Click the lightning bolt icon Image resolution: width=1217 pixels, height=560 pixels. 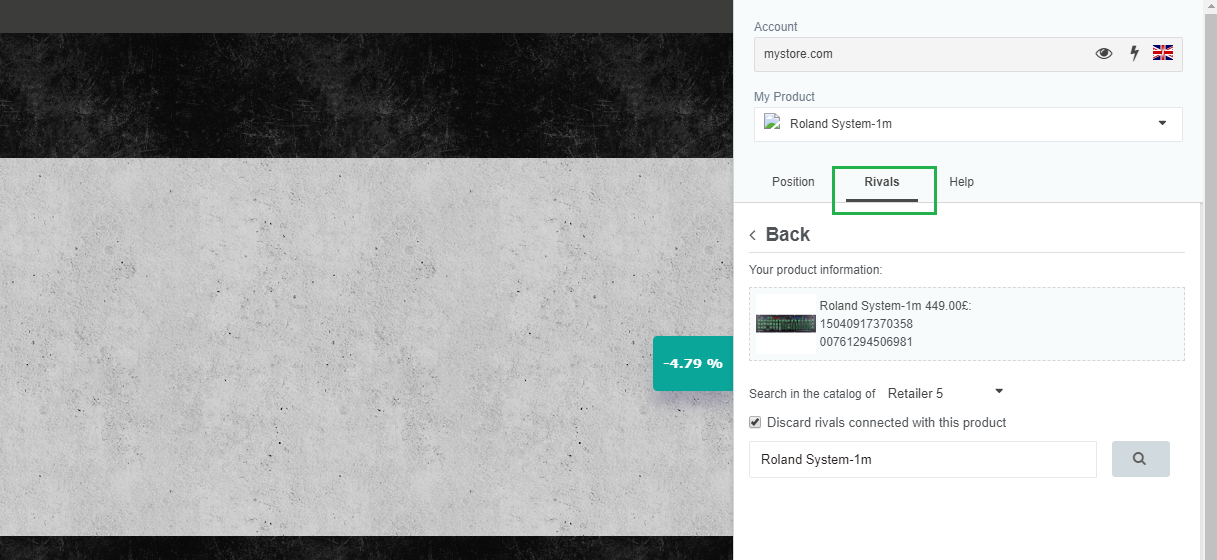(1135, 54)
